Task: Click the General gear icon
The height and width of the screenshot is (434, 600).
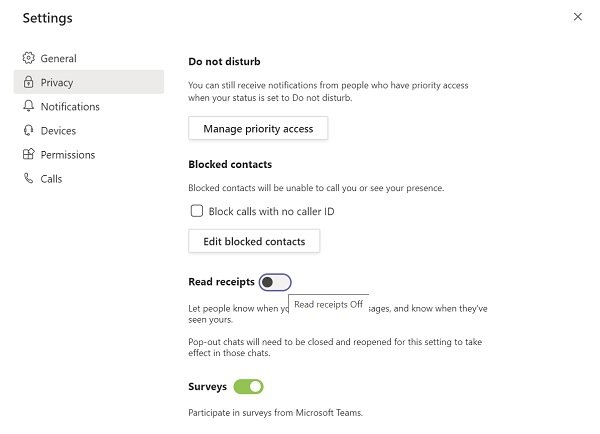Action: pos(28,59)
